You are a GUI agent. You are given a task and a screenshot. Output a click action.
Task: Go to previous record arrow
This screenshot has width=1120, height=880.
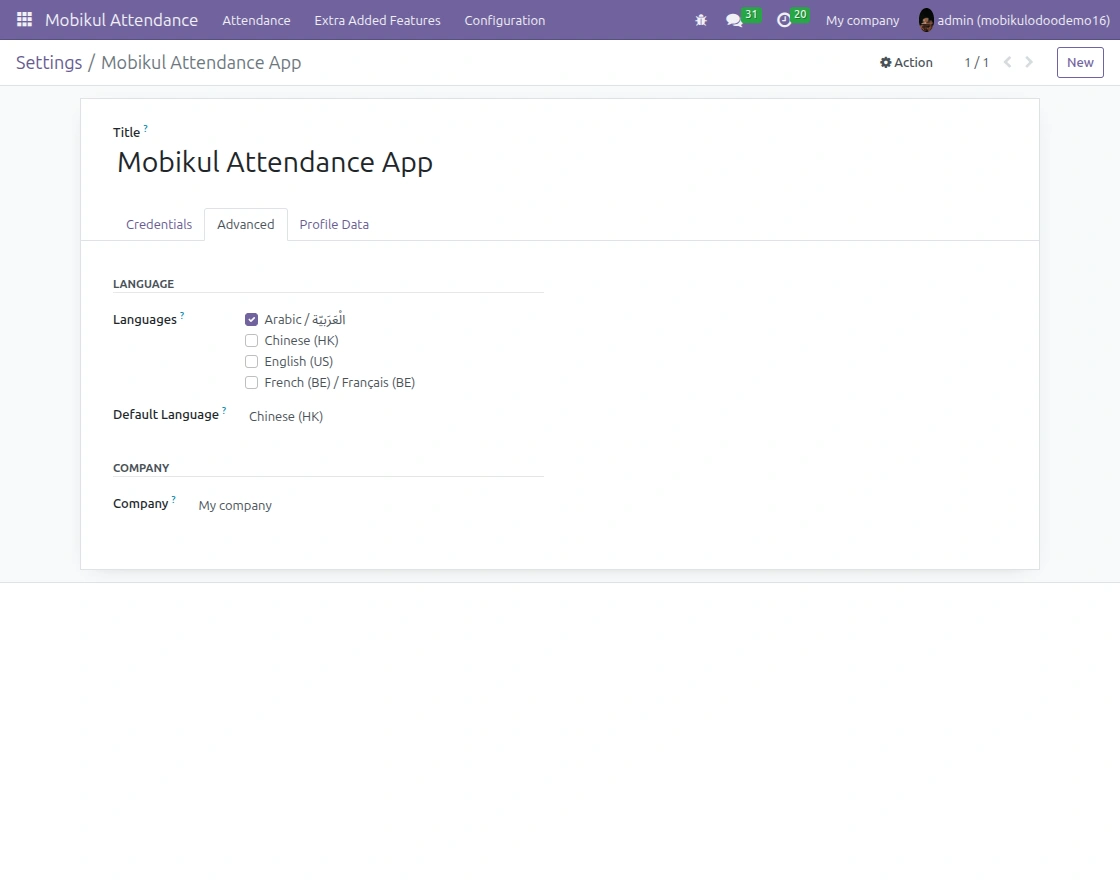click(1007, 62)
